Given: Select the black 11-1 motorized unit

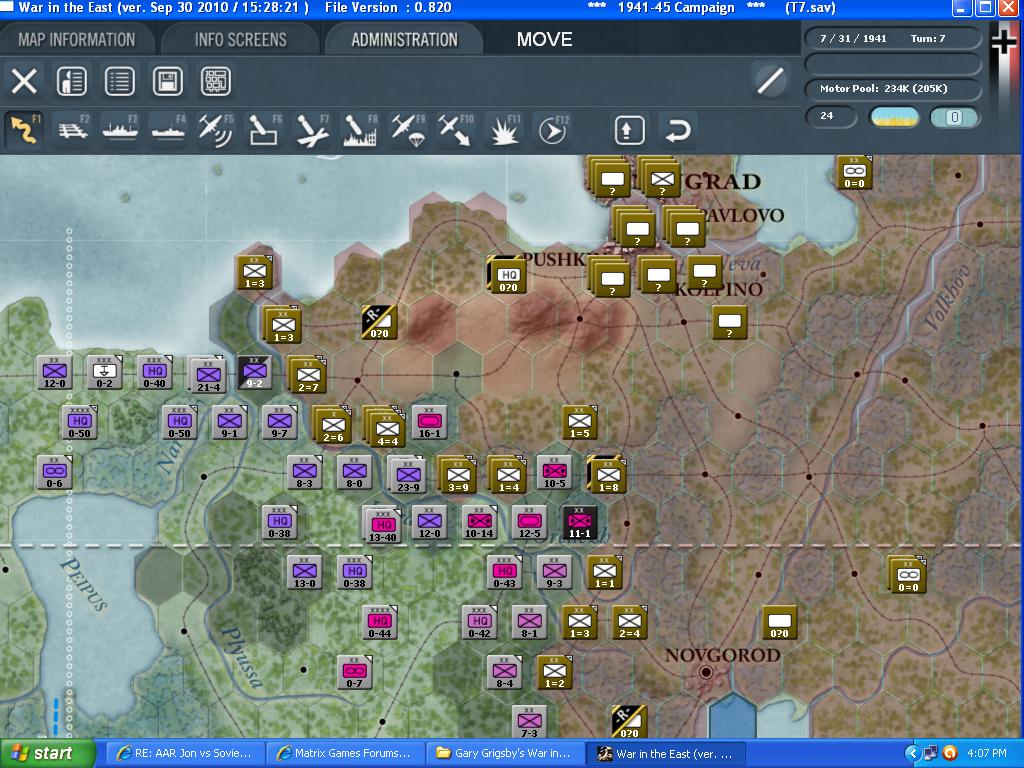Looking at the screenshot, I should (x=579, y=522).
